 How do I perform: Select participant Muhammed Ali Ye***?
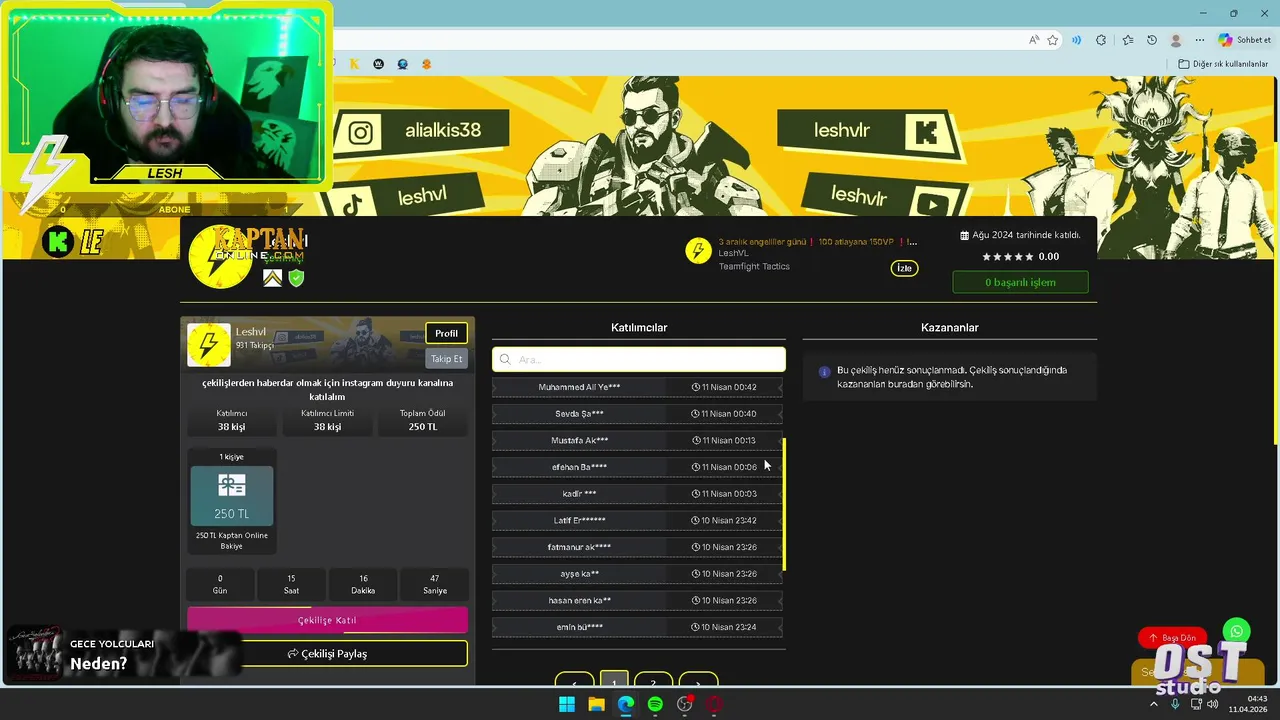637,387
